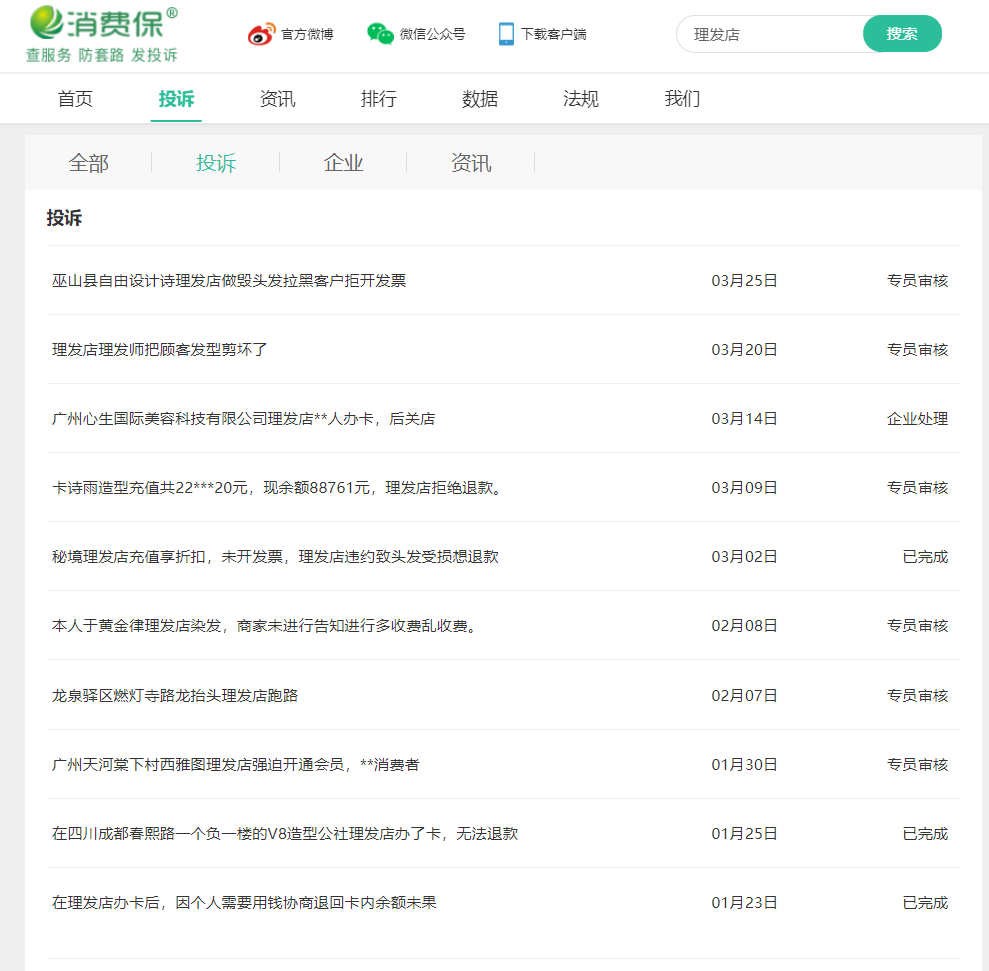
Task: Click the date 02月08日
Action: pos(744,626)
